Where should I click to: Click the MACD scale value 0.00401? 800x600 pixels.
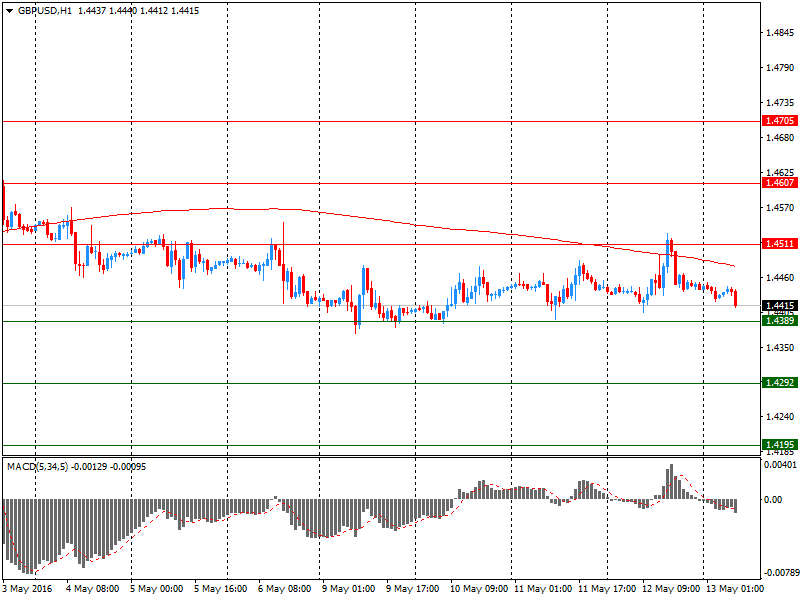(x=780, y=465)
